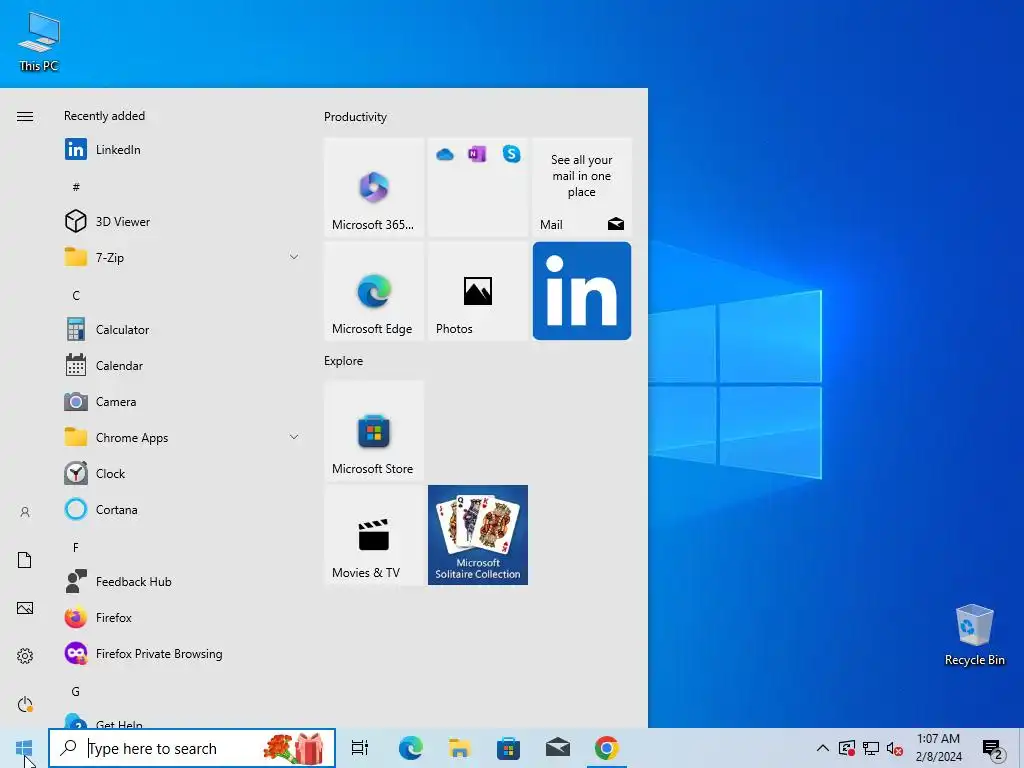Open the user account icon in Start sidebar
Viewport: 1024px width, 768px height.
click(x=25, y=512)
